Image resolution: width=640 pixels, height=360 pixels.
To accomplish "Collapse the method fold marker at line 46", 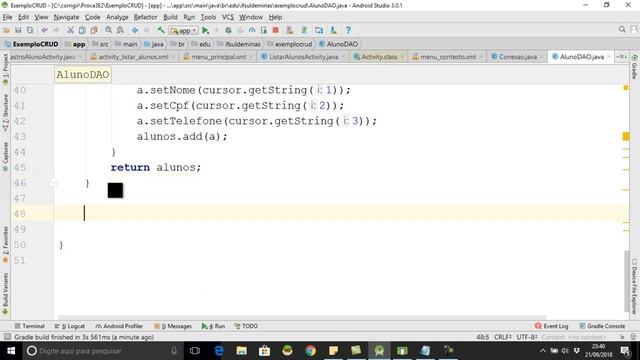I will click(x=53, y=183).
